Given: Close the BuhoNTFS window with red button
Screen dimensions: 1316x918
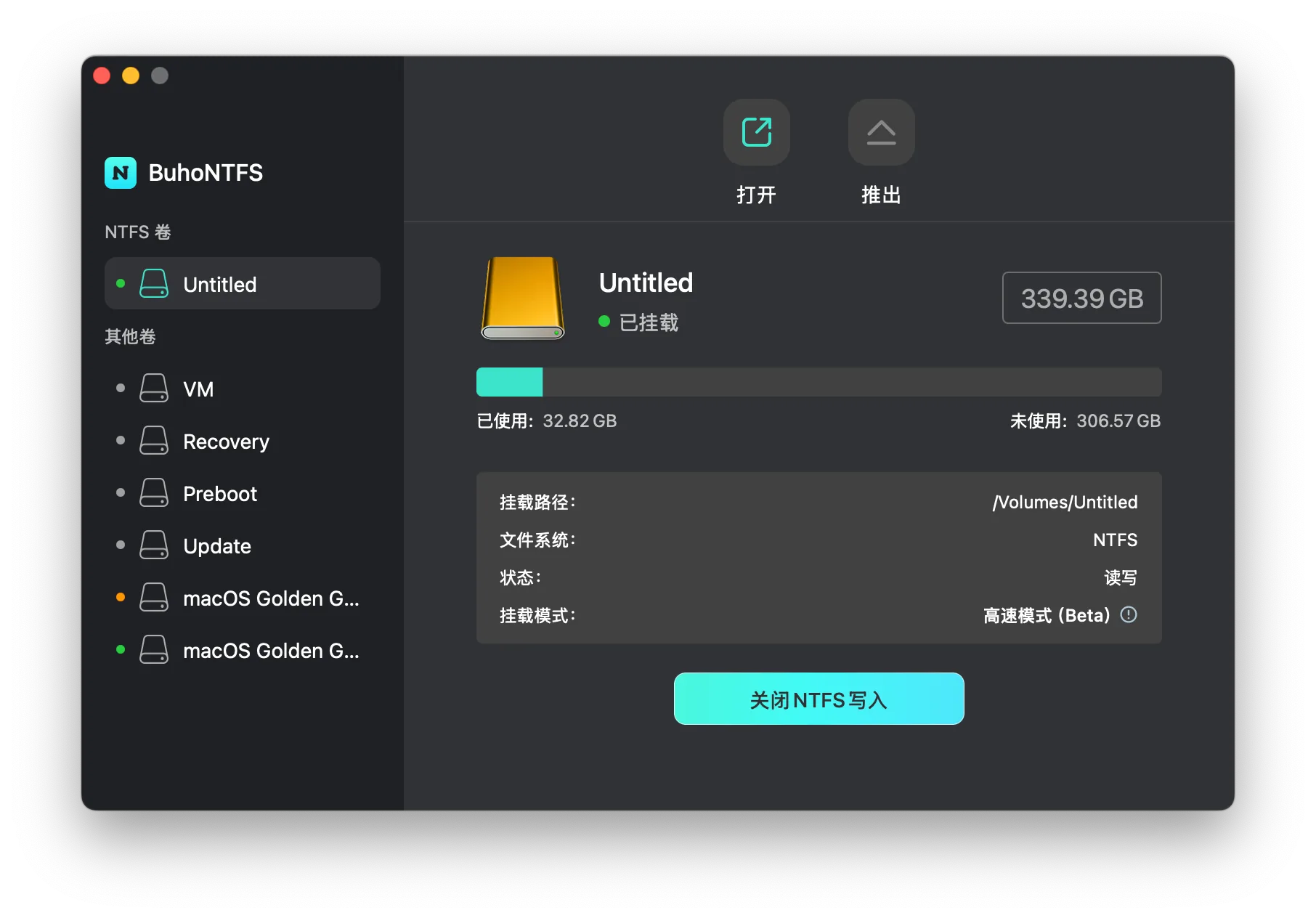Looking at the screenshot, I should (x=102, y=76).
